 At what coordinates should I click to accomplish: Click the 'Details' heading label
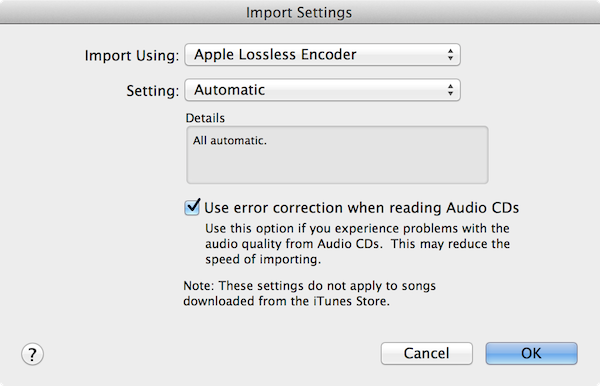tap(205, 118)
